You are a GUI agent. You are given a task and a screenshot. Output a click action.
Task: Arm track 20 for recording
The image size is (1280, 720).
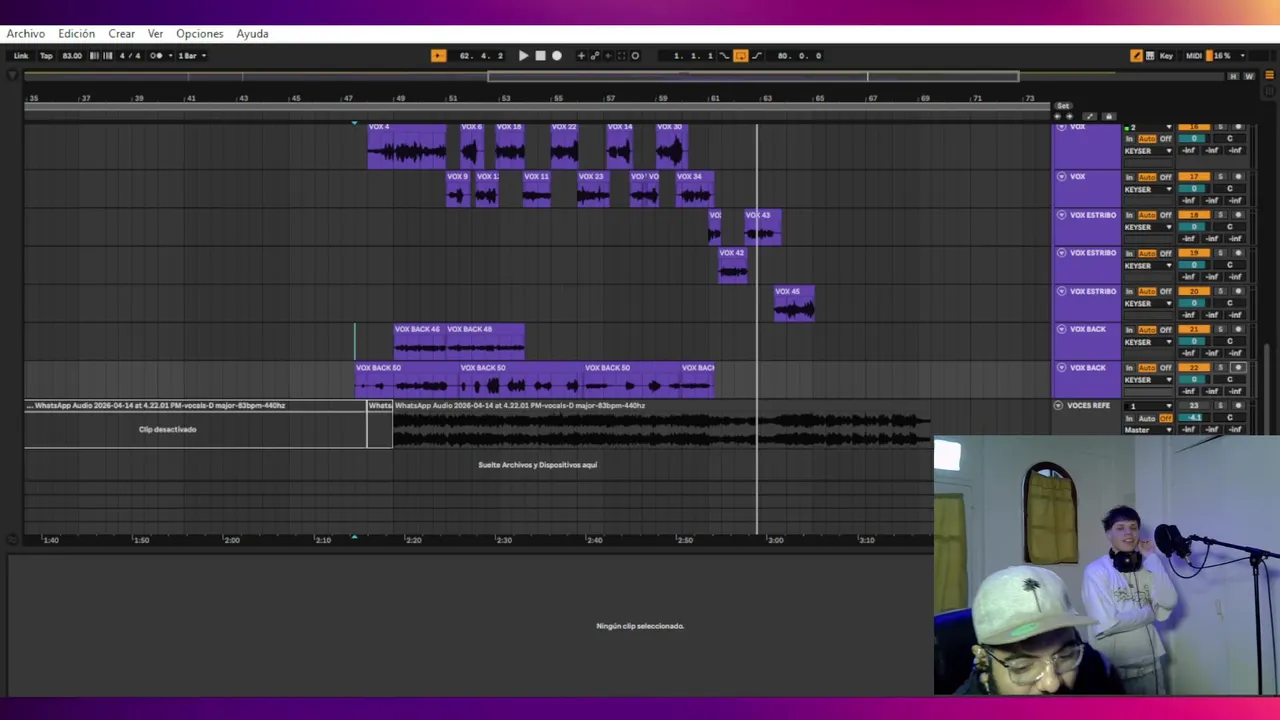(x=1238, y=291)
